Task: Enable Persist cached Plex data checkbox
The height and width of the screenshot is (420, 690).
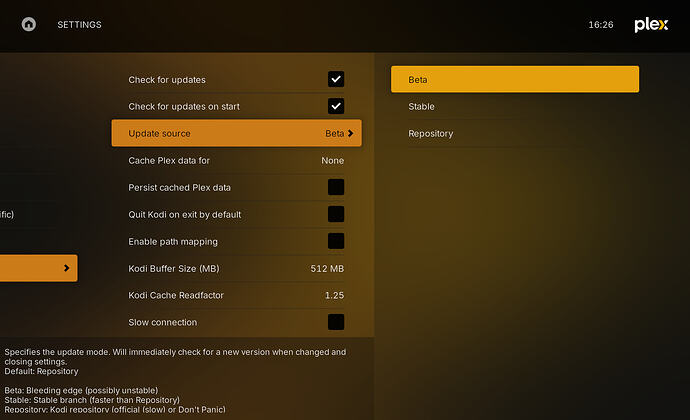Action: 336,187
